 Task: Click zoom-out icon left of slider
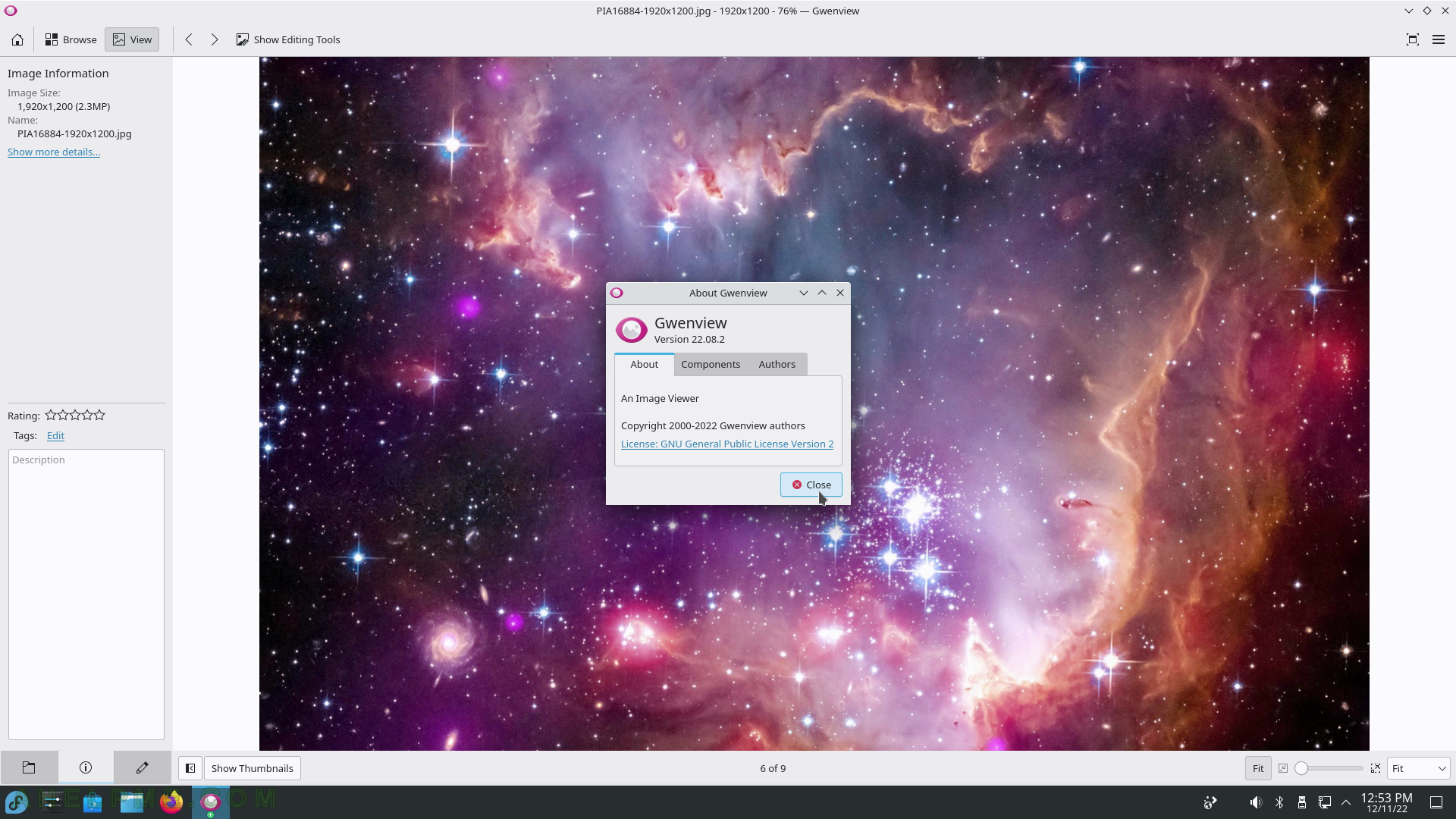pyautogui.click(x=1283, y=768)
